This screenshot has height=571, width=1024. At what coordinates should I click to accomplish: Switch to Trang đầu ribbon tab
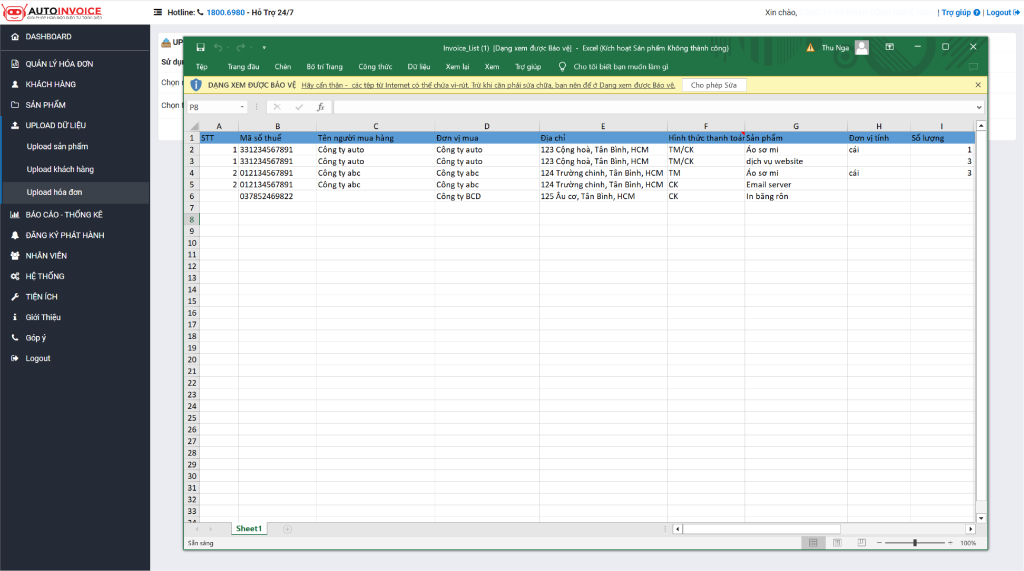pos(243,67)
